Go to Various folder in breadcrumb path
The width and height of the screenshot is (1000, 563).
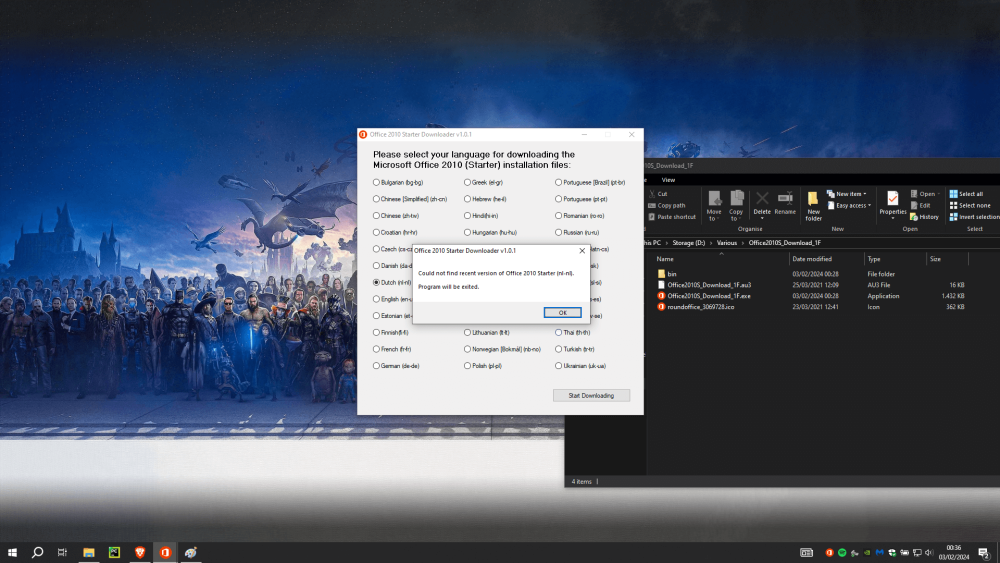pos(726,243)
